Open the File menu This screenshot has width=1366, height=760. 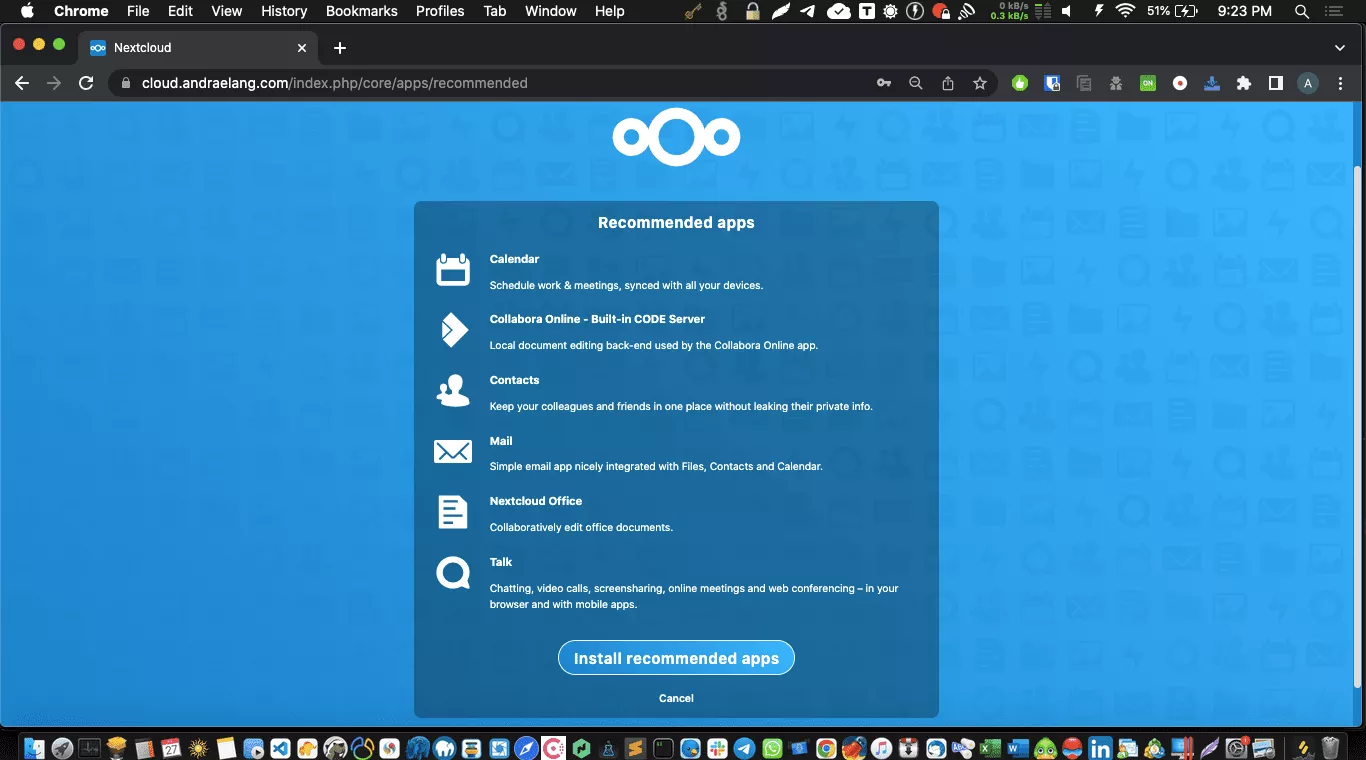click(138, 11)
